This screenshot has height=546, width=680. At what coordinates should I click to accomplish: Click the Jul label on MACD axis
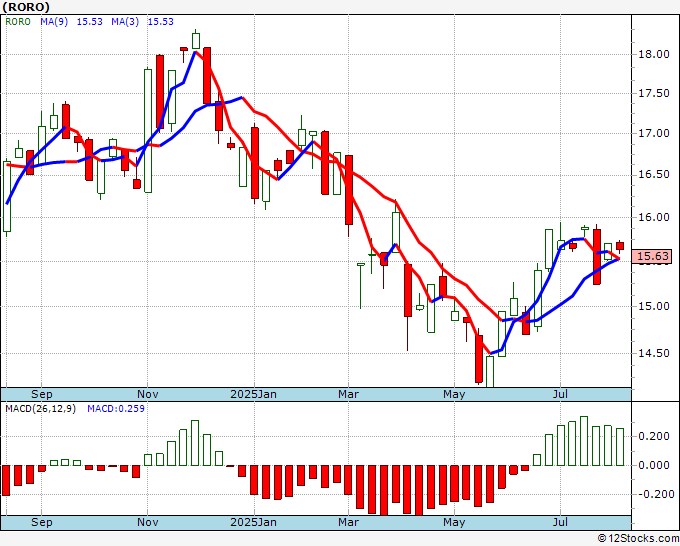click(560, 522)
